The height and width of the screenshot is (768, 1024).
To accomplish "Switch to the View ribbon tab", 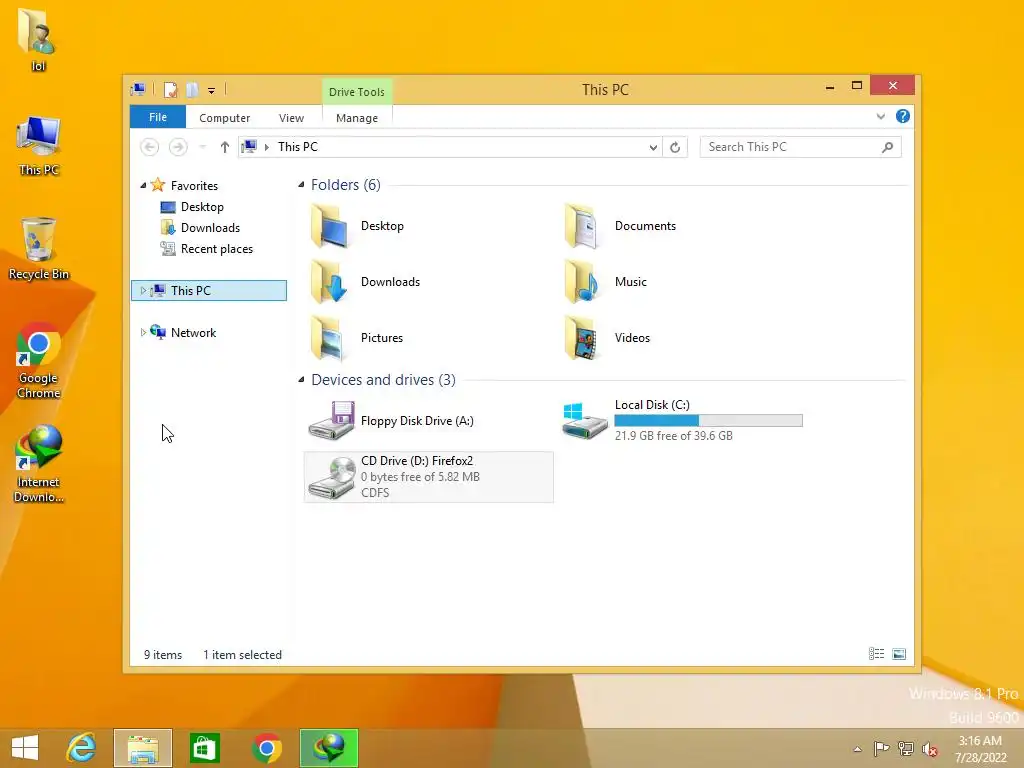I will point(291,118).
